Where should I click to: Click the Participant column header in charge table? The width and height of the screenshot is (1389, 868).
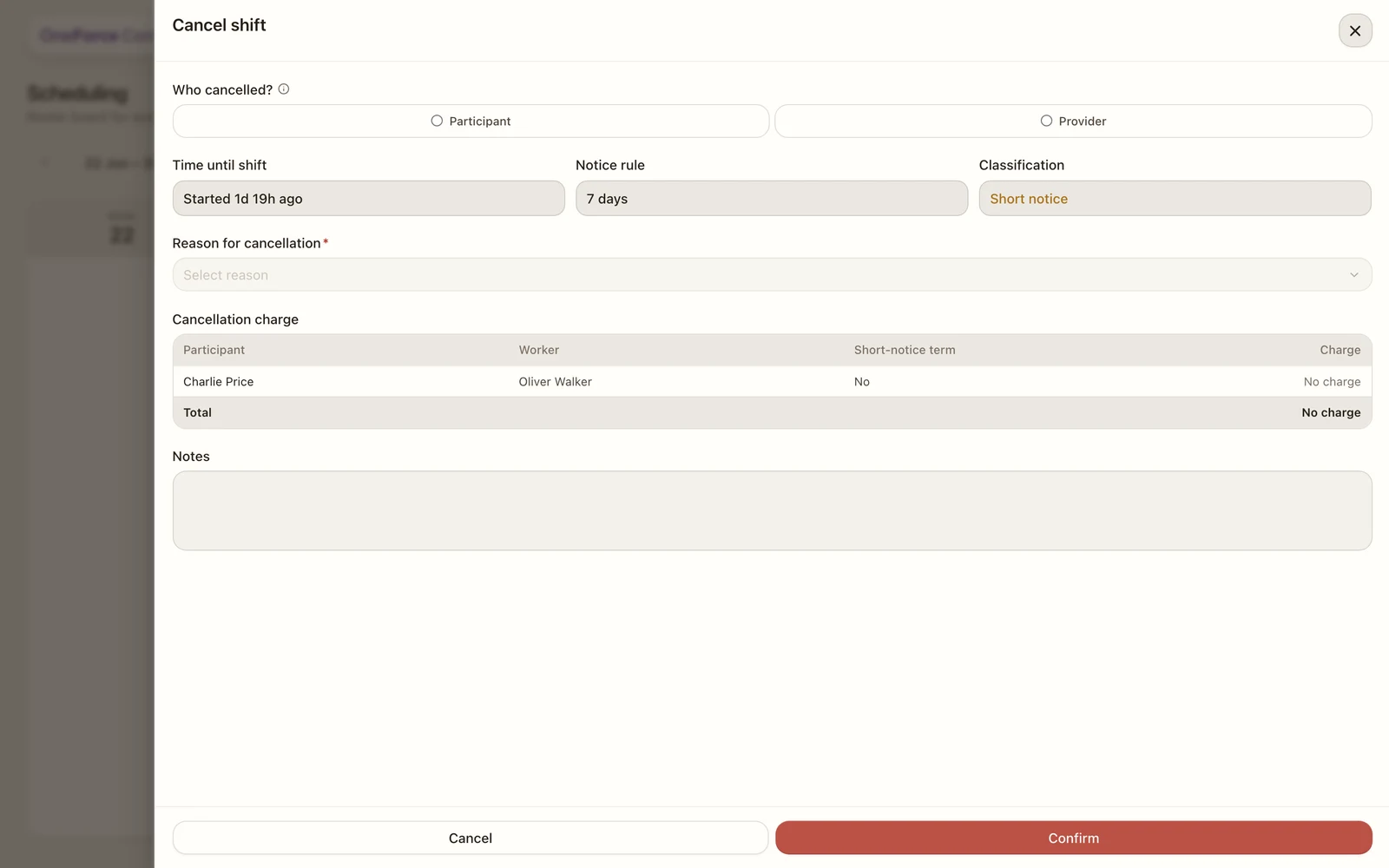coord(214,350)
